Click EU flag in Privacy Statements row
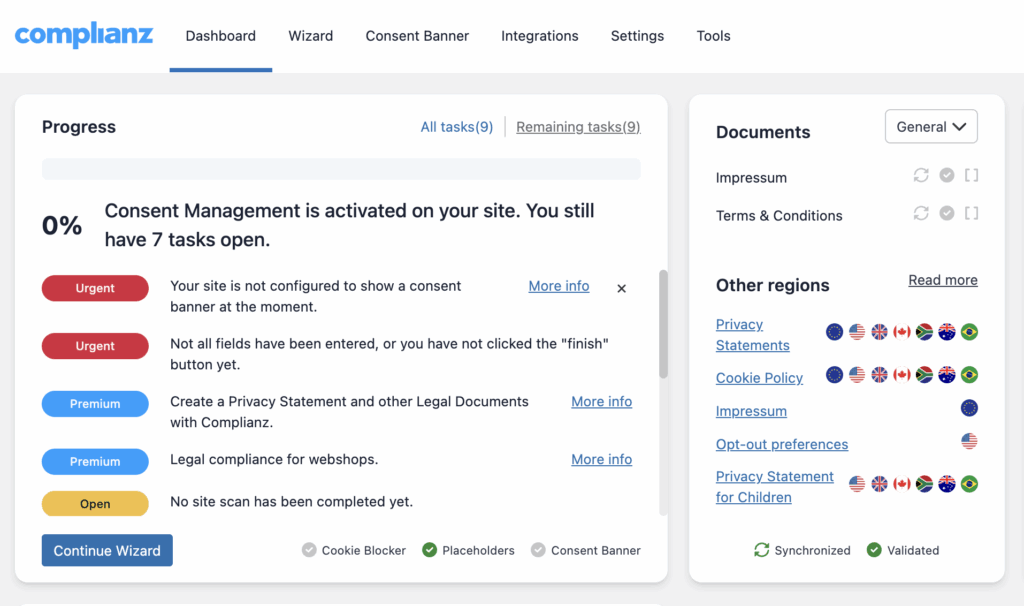Viewport: 1024px width, 606px height. 835,332
